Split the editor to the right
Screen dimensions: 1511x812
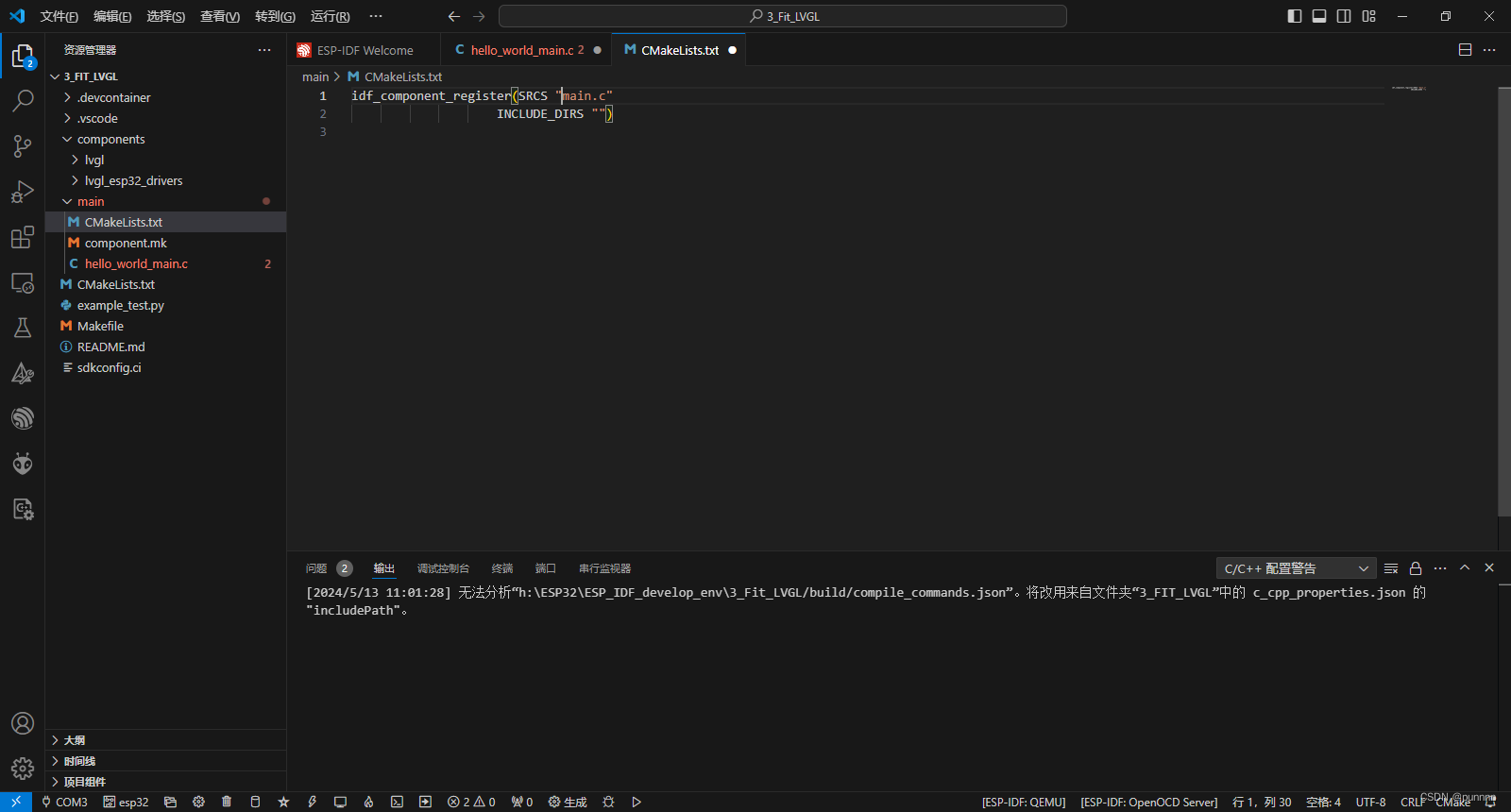(x=1465, y=50)
